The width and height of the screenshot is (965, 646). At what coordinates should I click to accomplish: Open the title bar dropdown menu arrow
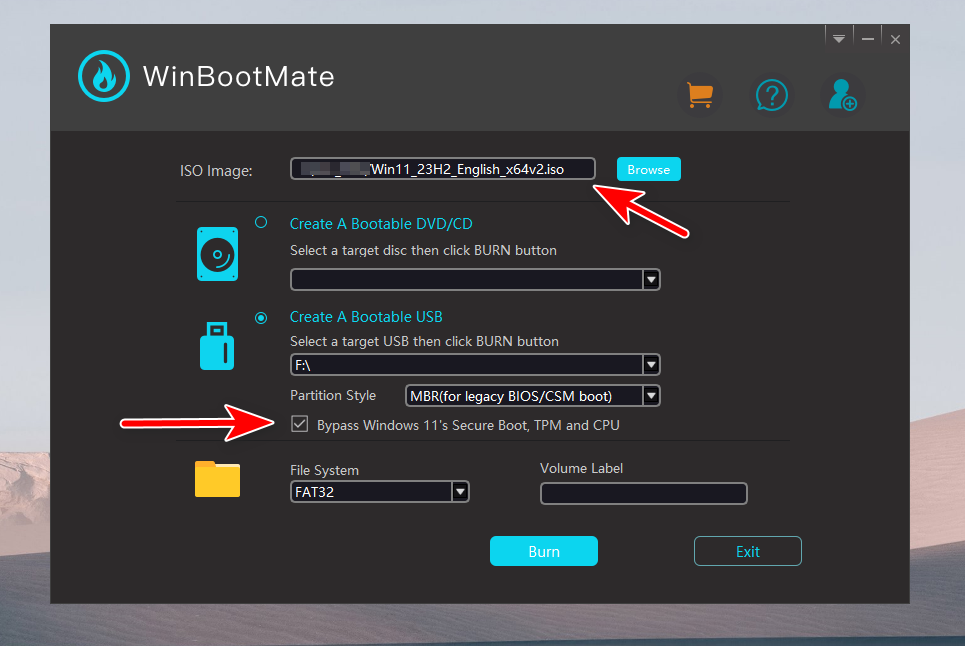click(x=839, y=39)
